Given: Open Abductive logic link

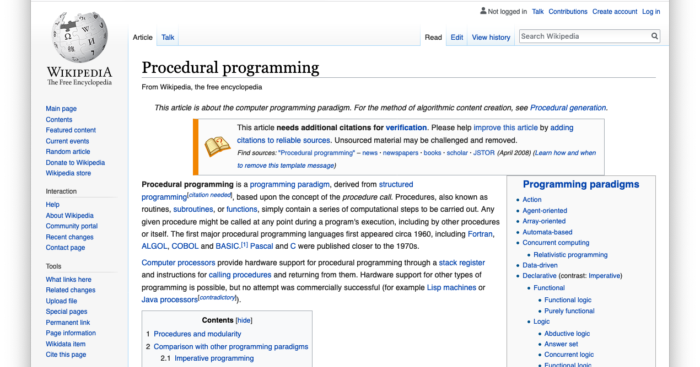Looking at the screenshot, I should click(567, 334).
